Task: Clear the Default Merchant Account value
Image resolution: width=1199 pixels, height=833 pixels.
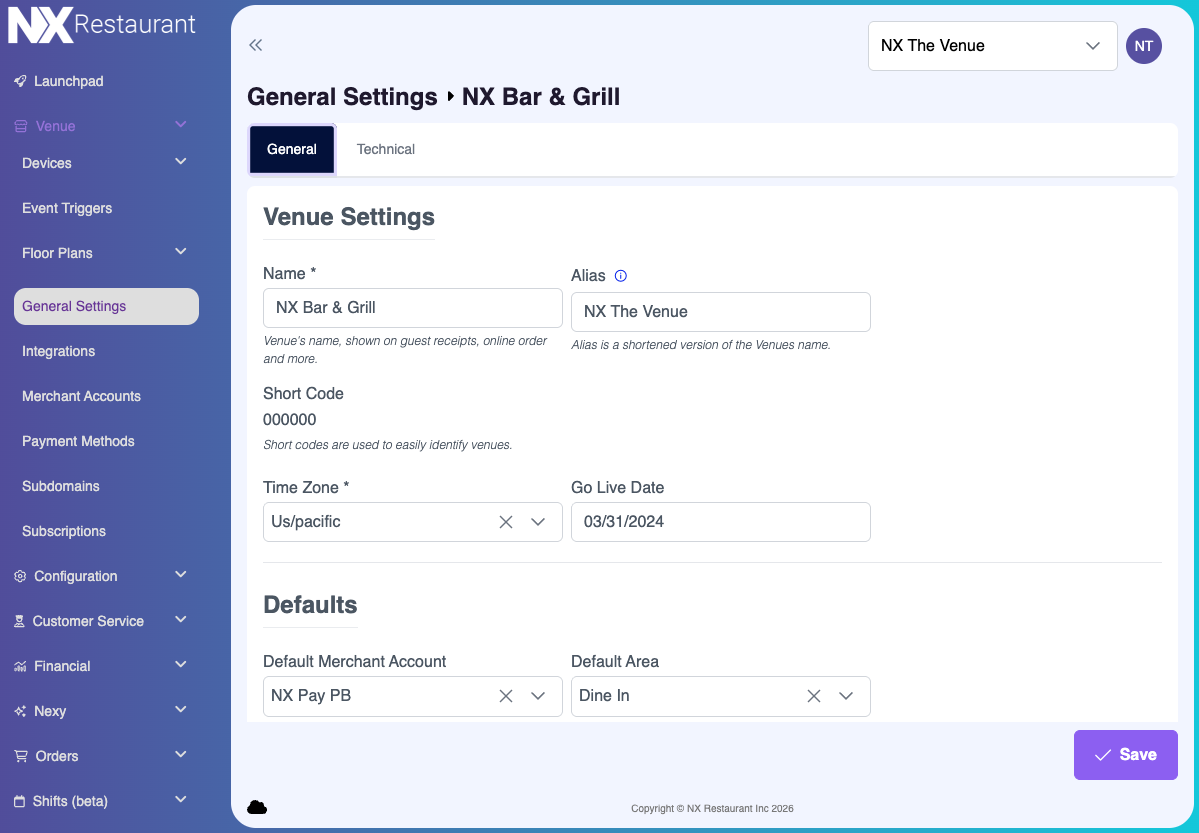Action: pos(506,696)
